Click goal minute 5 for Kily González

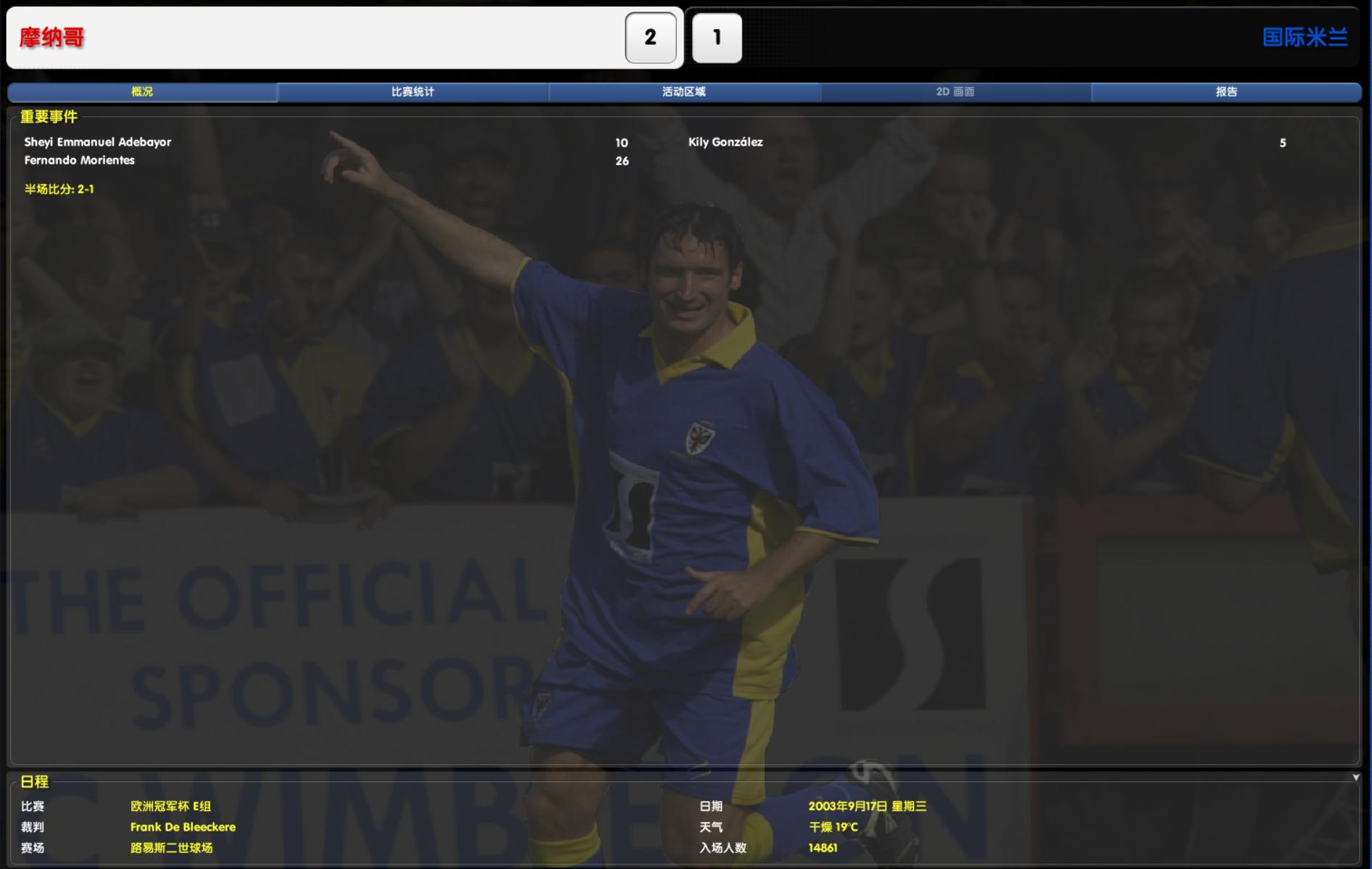(1283, 143)
